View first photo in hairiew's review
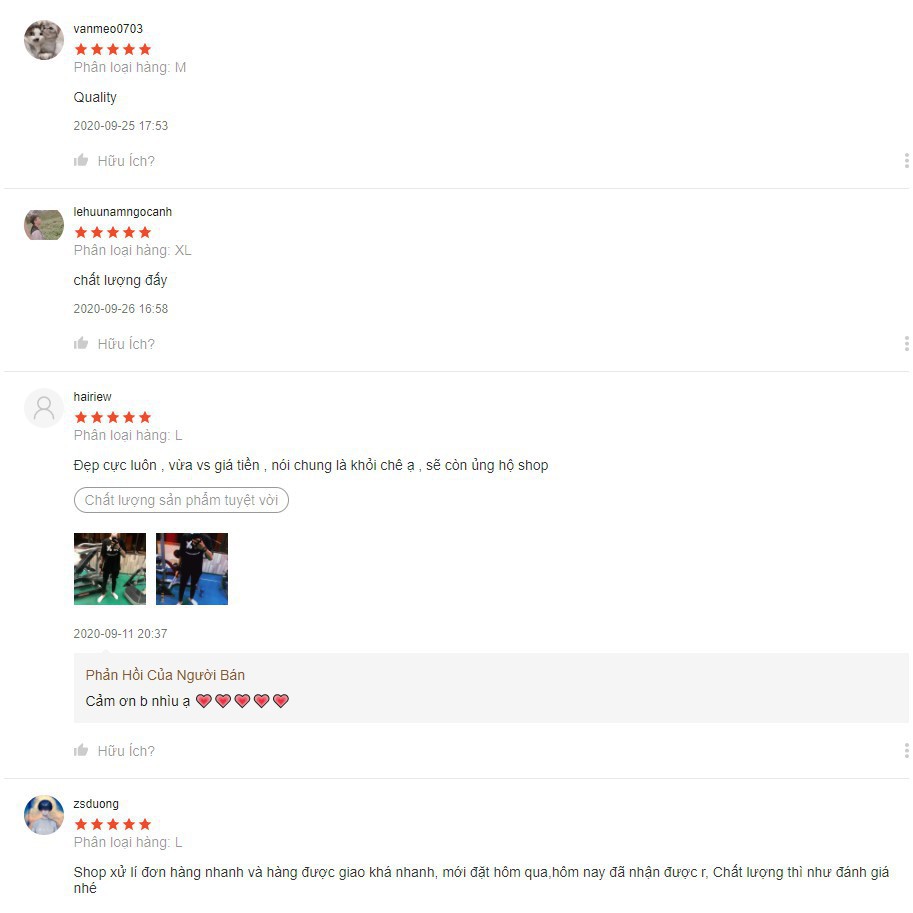The image size is (913, 913). 110,569
